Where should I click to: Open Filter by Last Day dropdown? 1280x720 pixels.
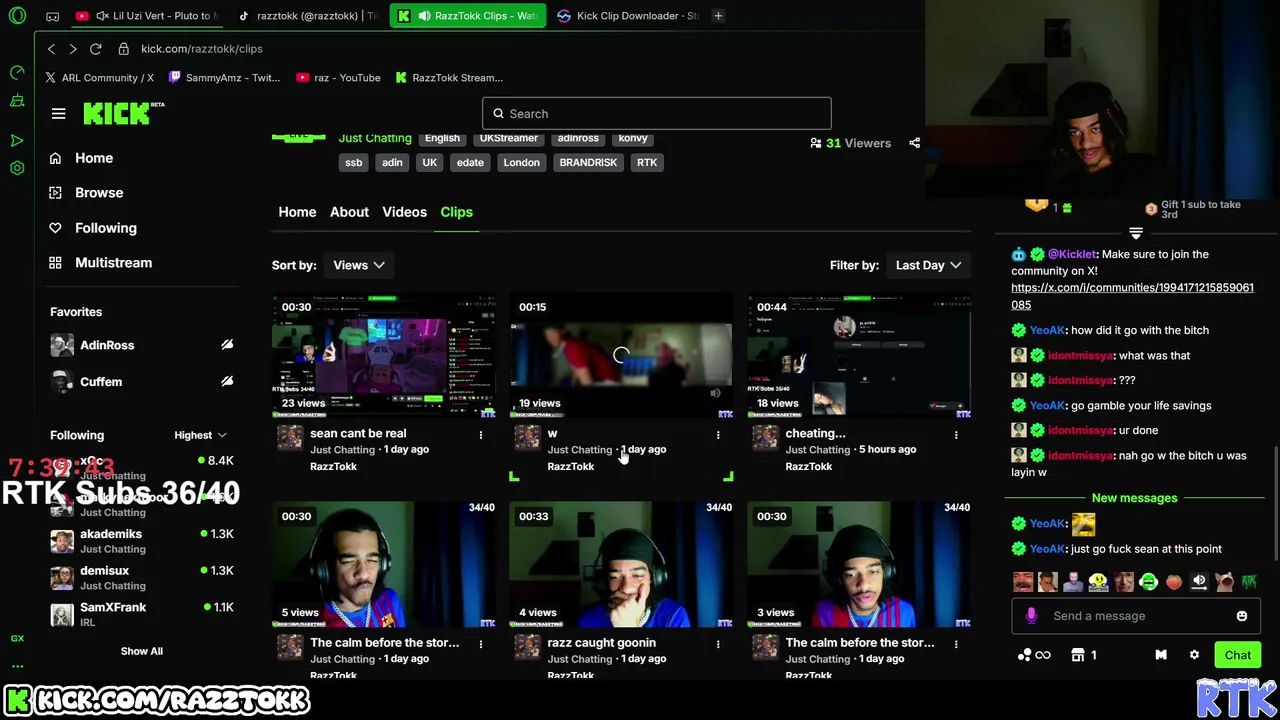[x=929, y=265]
